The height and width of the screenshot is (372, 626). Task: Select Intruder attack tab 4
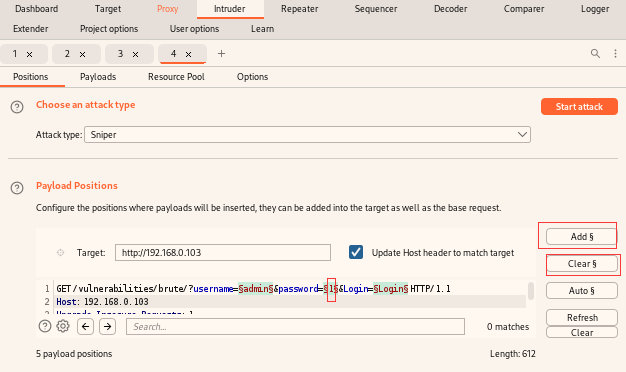click(x=173, y=53)
